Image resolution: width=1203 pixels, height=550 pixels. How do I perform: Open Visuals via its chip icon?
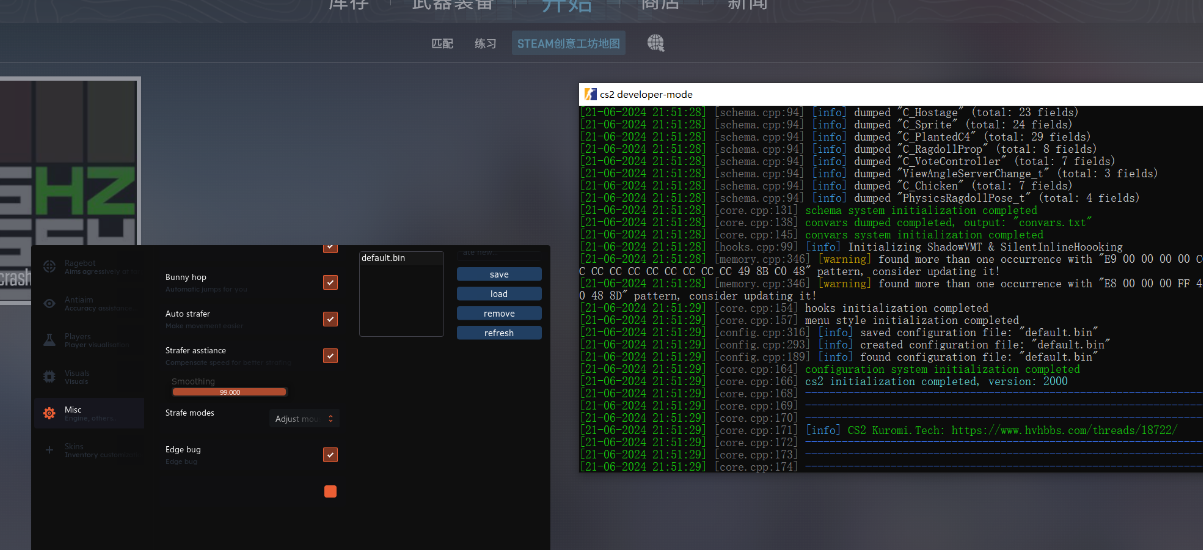tap(49, 377)
